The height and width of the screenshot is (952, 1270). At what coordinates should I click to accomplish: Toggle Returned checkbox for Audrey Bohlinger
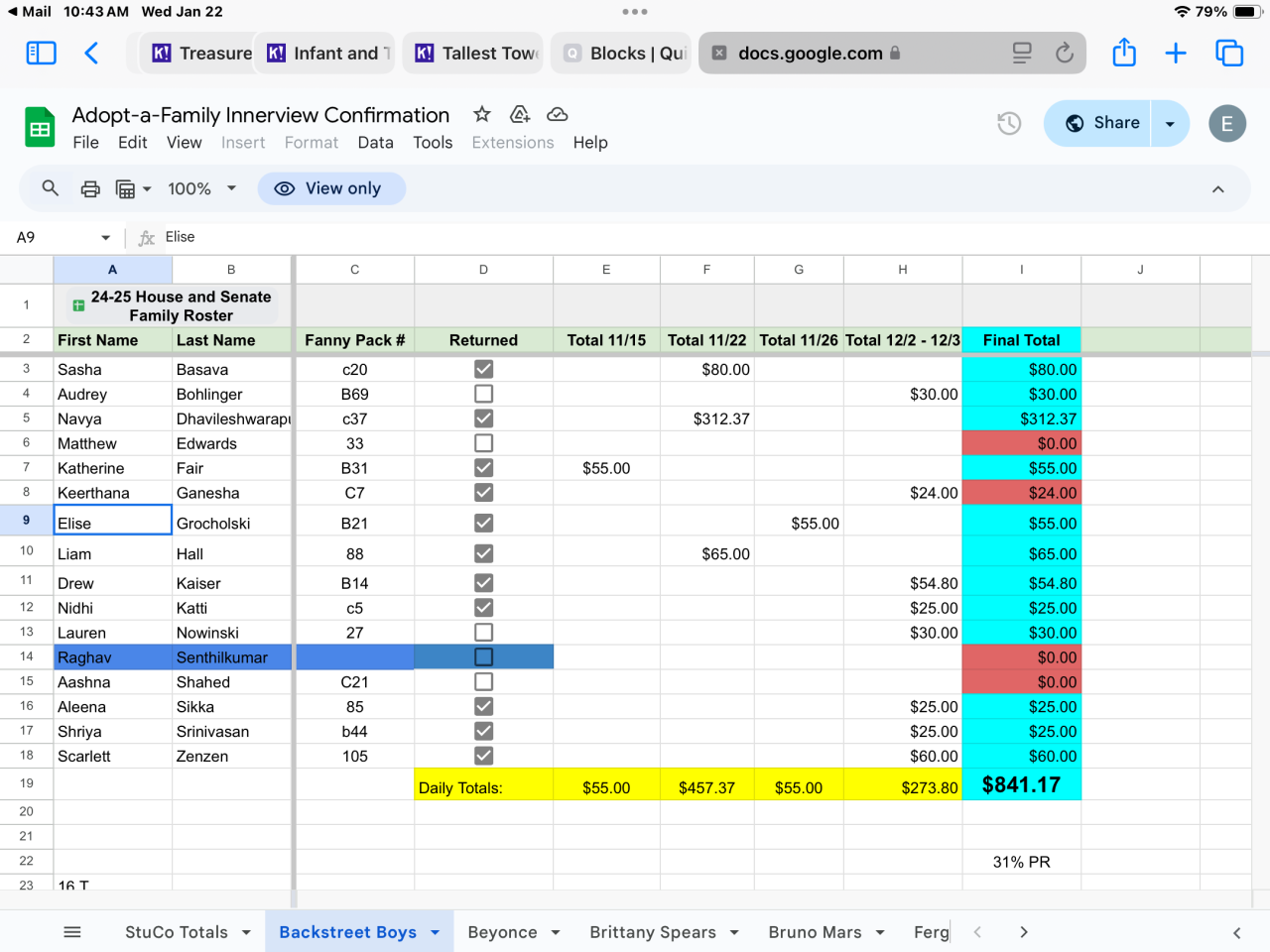pos(483,394)
